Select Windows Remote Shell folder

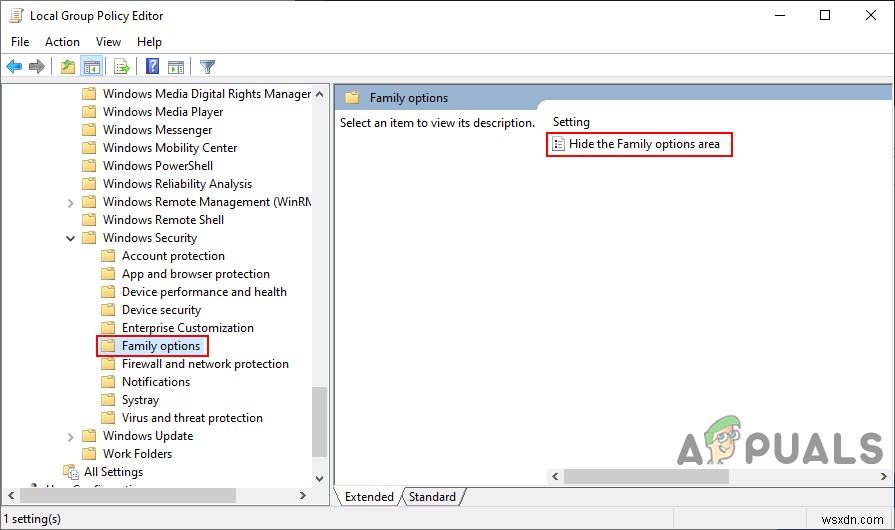163,220
